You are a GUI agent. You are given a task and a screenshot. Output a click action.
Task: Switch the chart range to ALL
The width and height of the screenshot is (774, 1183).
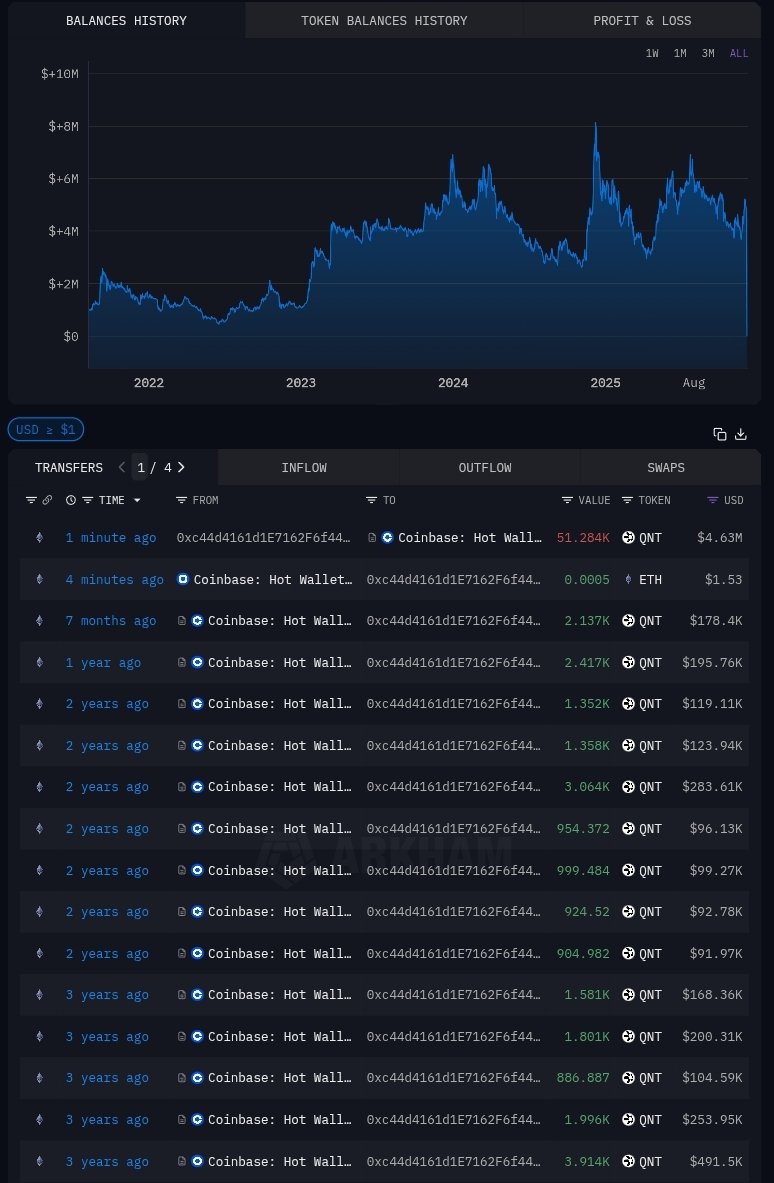(739, 54)
